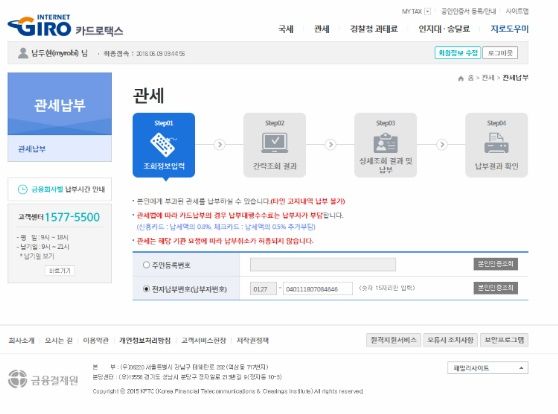Select the 전자납부번호 radio button

pyautogui.click(x=146, y=289)
